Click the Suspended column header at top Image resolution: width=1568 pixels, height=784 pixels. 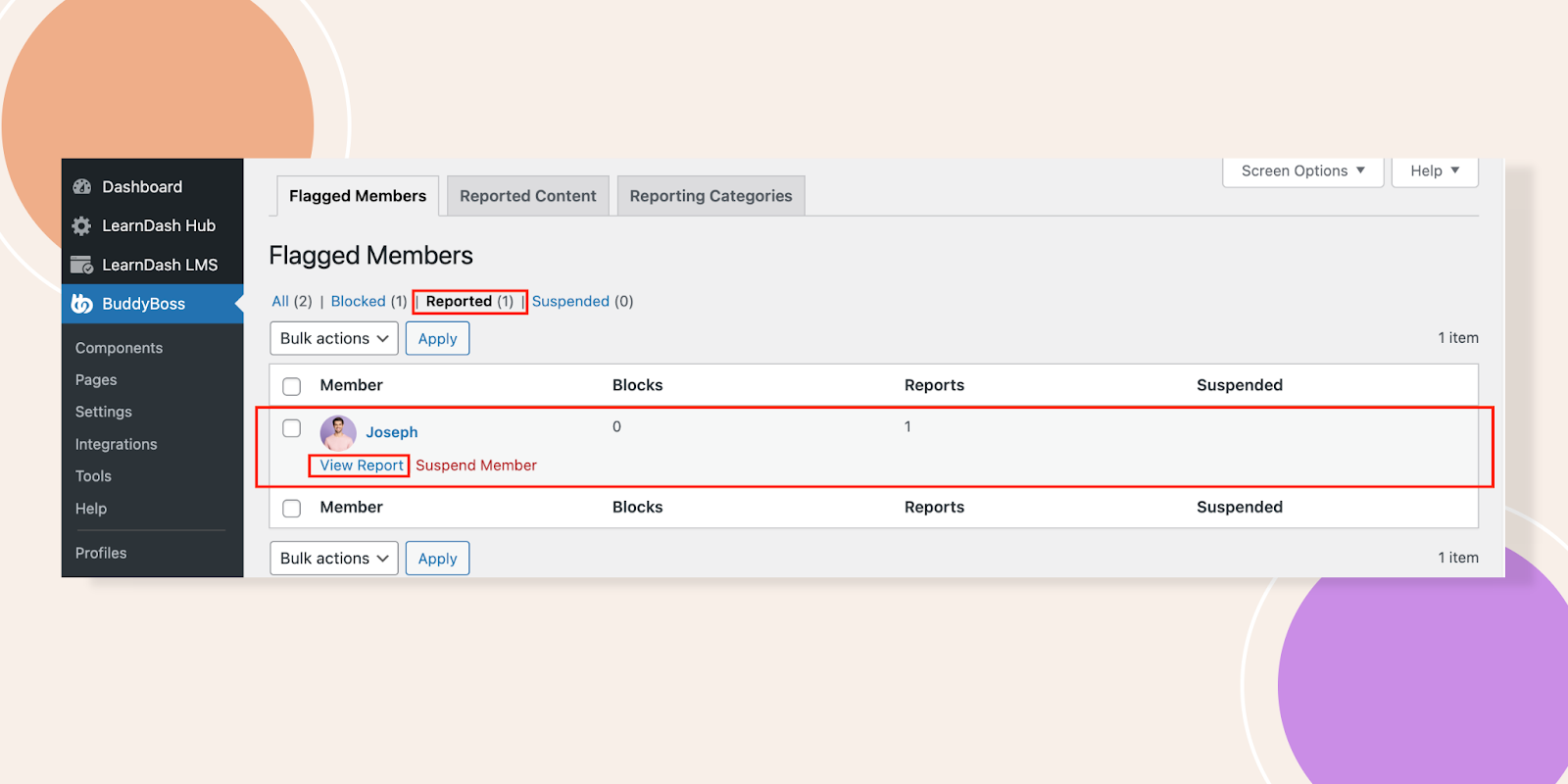click(x=1240, y=385)
